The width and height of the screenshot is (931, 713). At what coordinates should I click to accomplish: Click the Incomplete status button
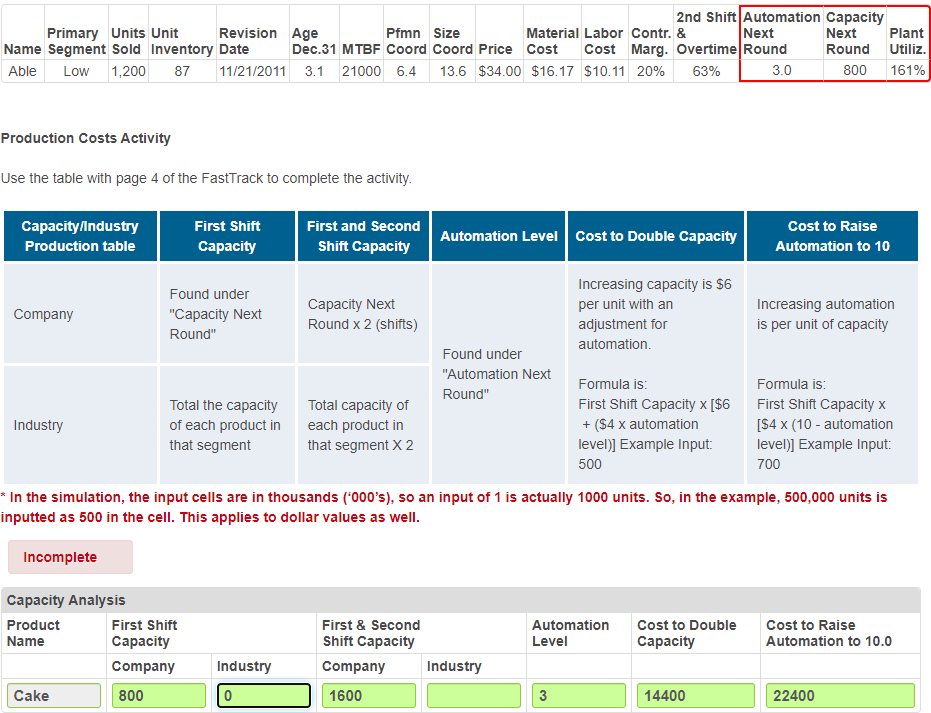70,557
